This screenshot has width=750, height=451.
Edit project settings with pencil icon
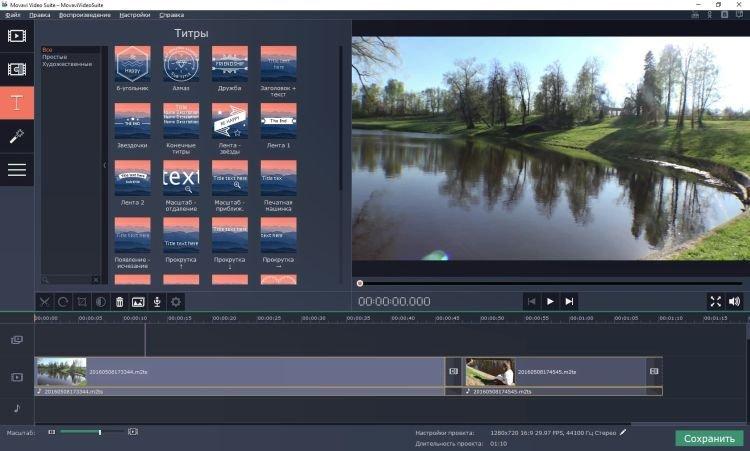pyautogui.click(x=623, y=432)
